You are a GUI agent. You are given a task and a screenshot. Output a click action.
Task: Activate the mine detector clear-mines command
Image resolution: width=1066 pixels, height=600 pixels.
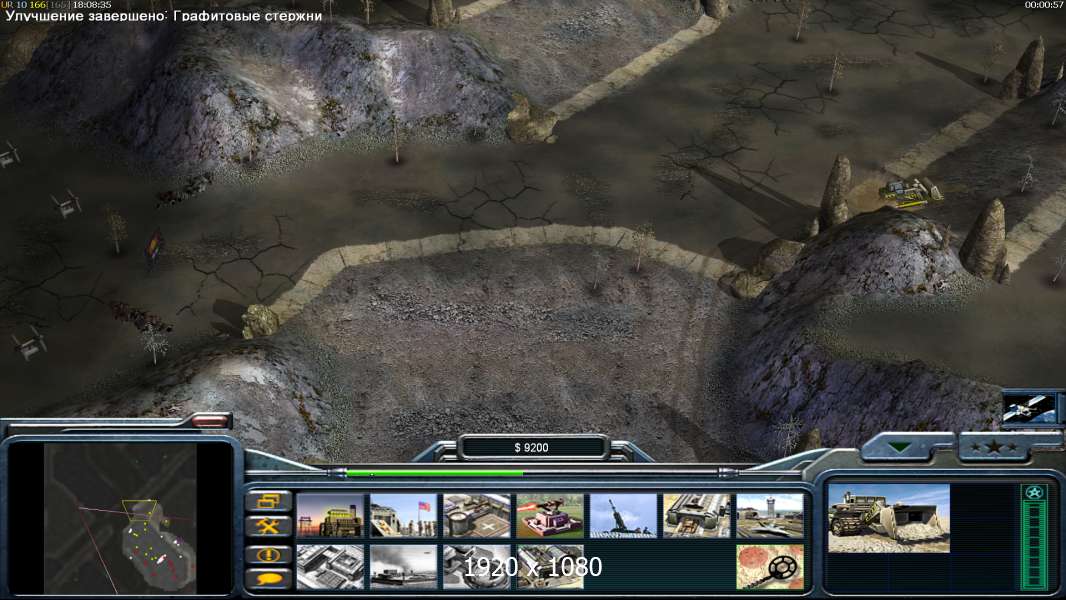point(770,566)
